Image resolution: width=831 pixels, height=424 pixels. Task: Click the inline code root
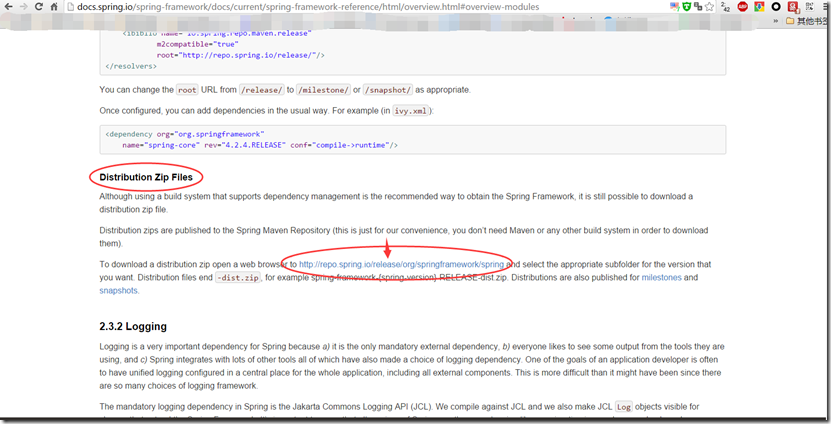tap(187, 90)
